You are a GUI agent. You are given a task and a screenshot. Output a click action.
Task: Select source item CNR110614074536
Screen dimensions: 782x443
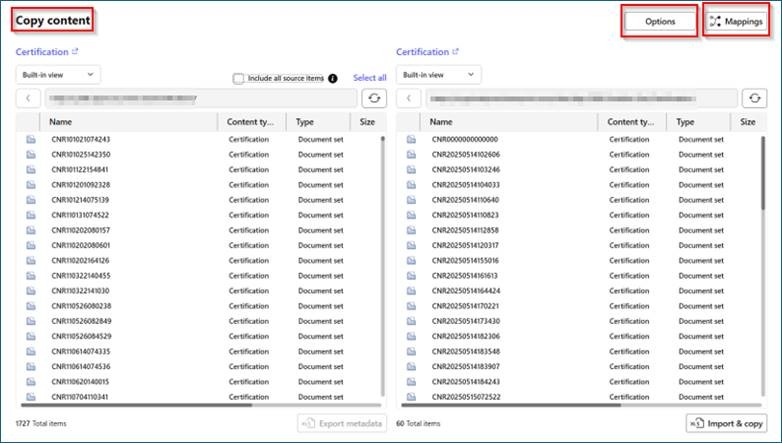pyautogui.click(x=81, y=366)
